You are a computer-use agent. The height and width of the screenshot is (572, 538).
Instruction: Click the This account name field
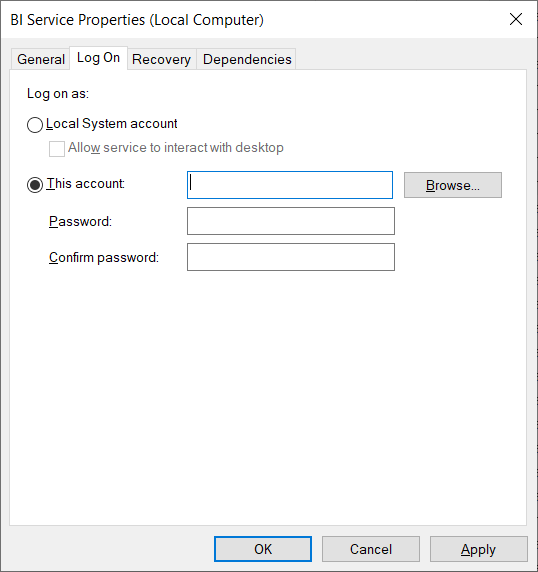290,185
